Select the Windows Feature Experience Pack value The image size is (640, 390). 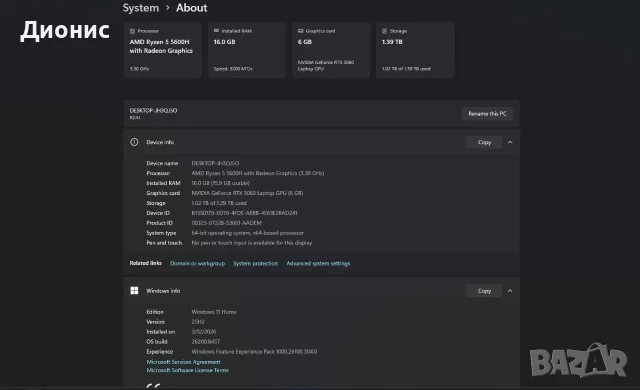click(x=254, y=352)
